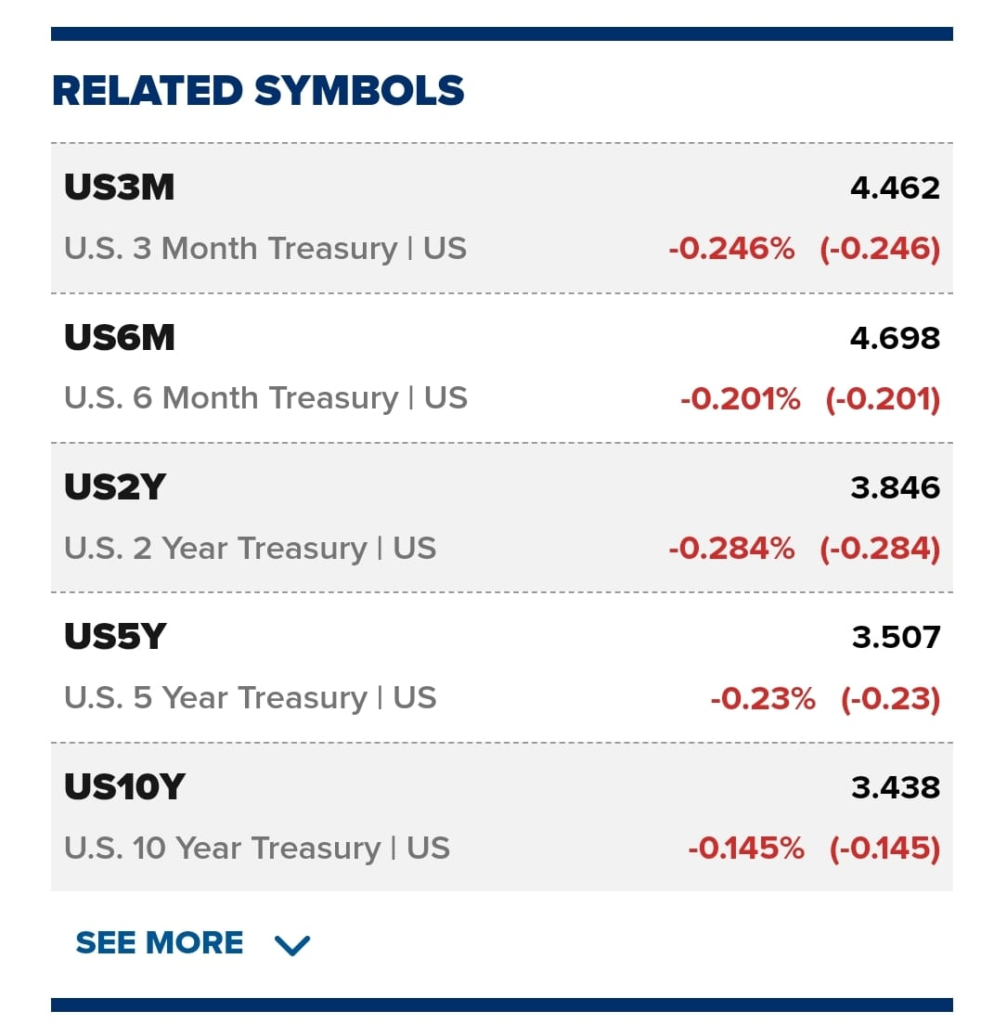Click the US3M change -0.246%
Image resolution: width=994 pixels, height=1024 pixels.
pos(732,249)
